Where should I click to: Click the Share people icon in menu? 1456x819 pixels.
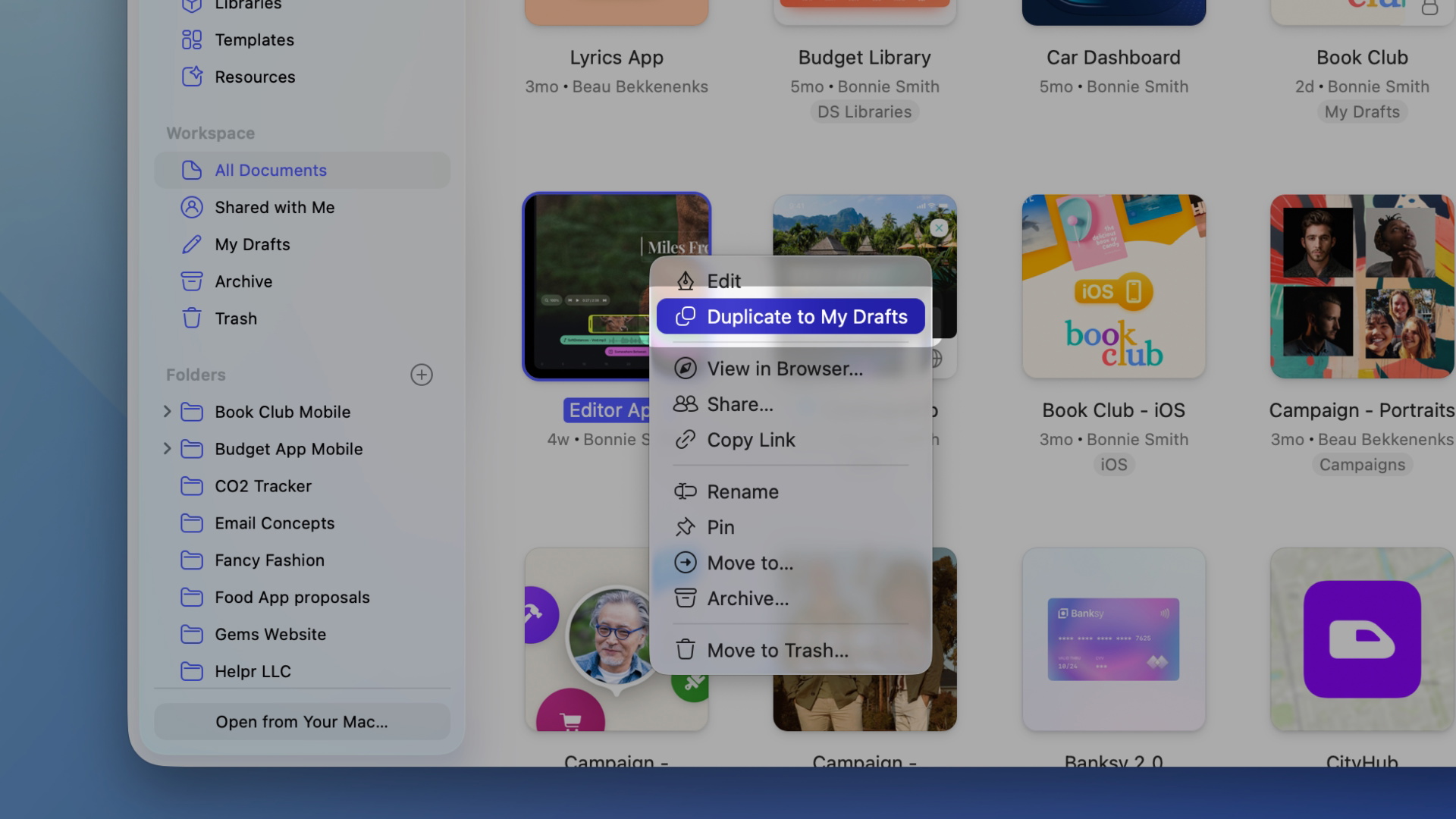coord(686,404)
